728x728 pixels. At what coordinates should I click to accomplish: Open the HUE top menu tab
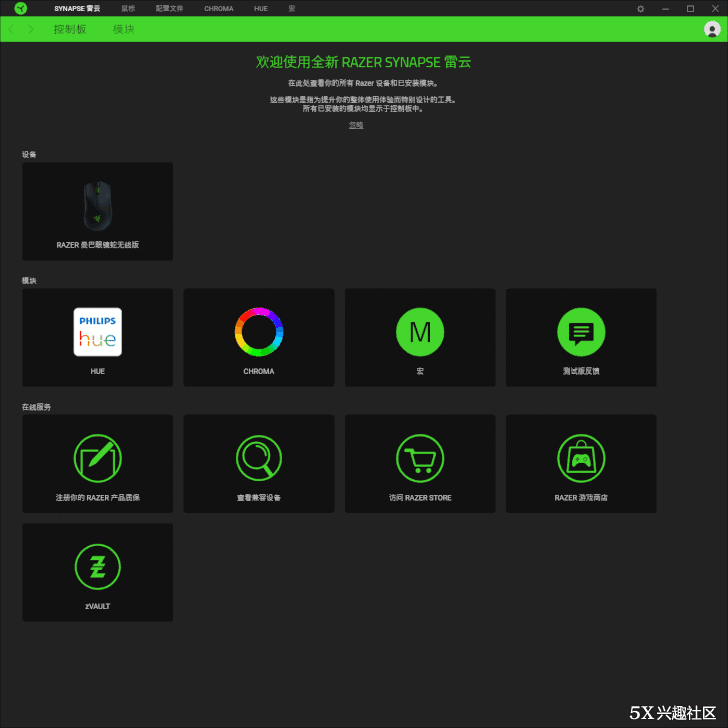point(261,8)
